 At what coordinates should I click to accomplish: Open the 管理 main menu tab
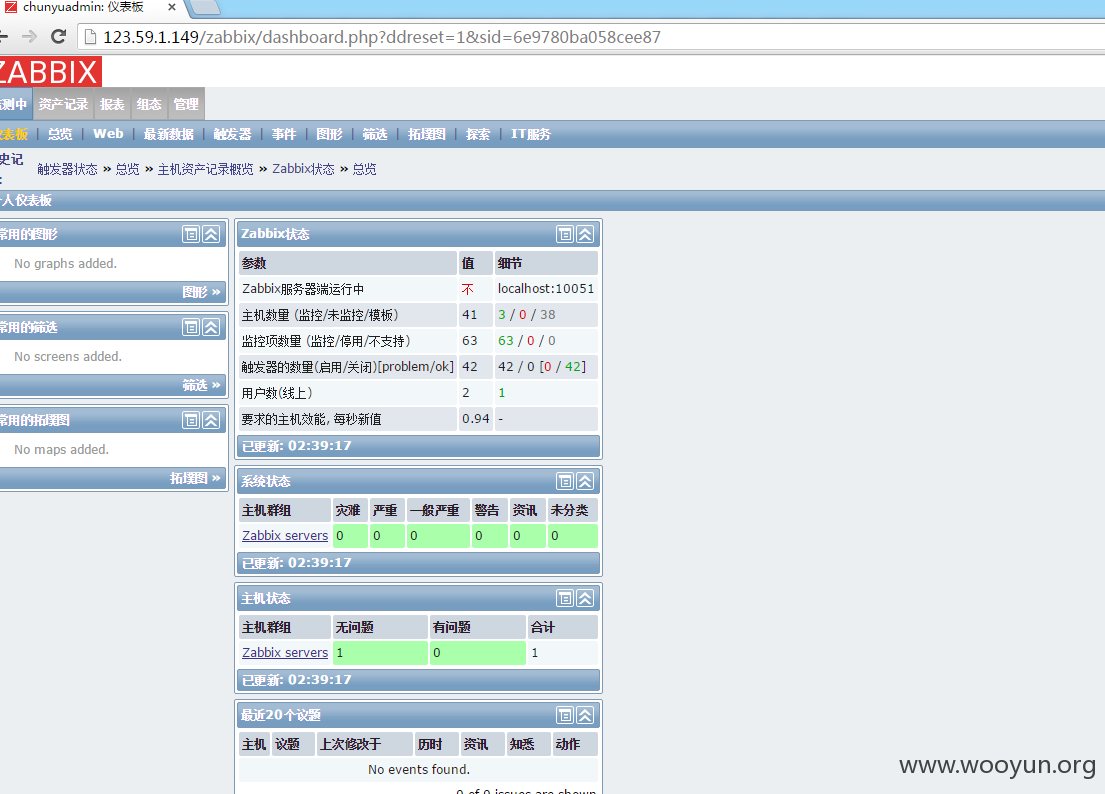tap(186, 104)
